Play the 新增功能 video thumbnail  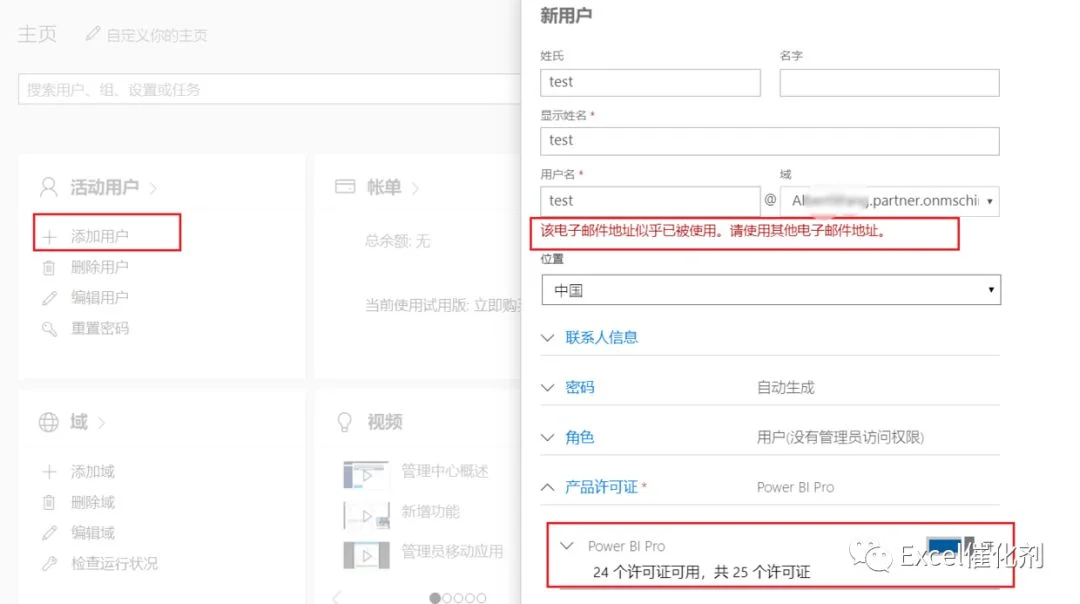366,515
